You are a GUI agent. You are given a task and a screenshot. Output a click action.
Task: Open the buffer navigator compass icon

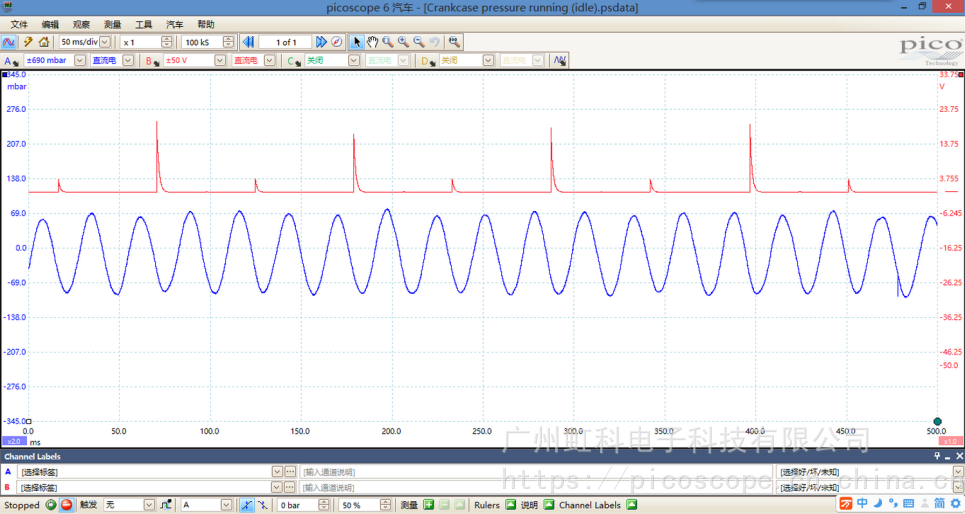(x=337, y=42)
